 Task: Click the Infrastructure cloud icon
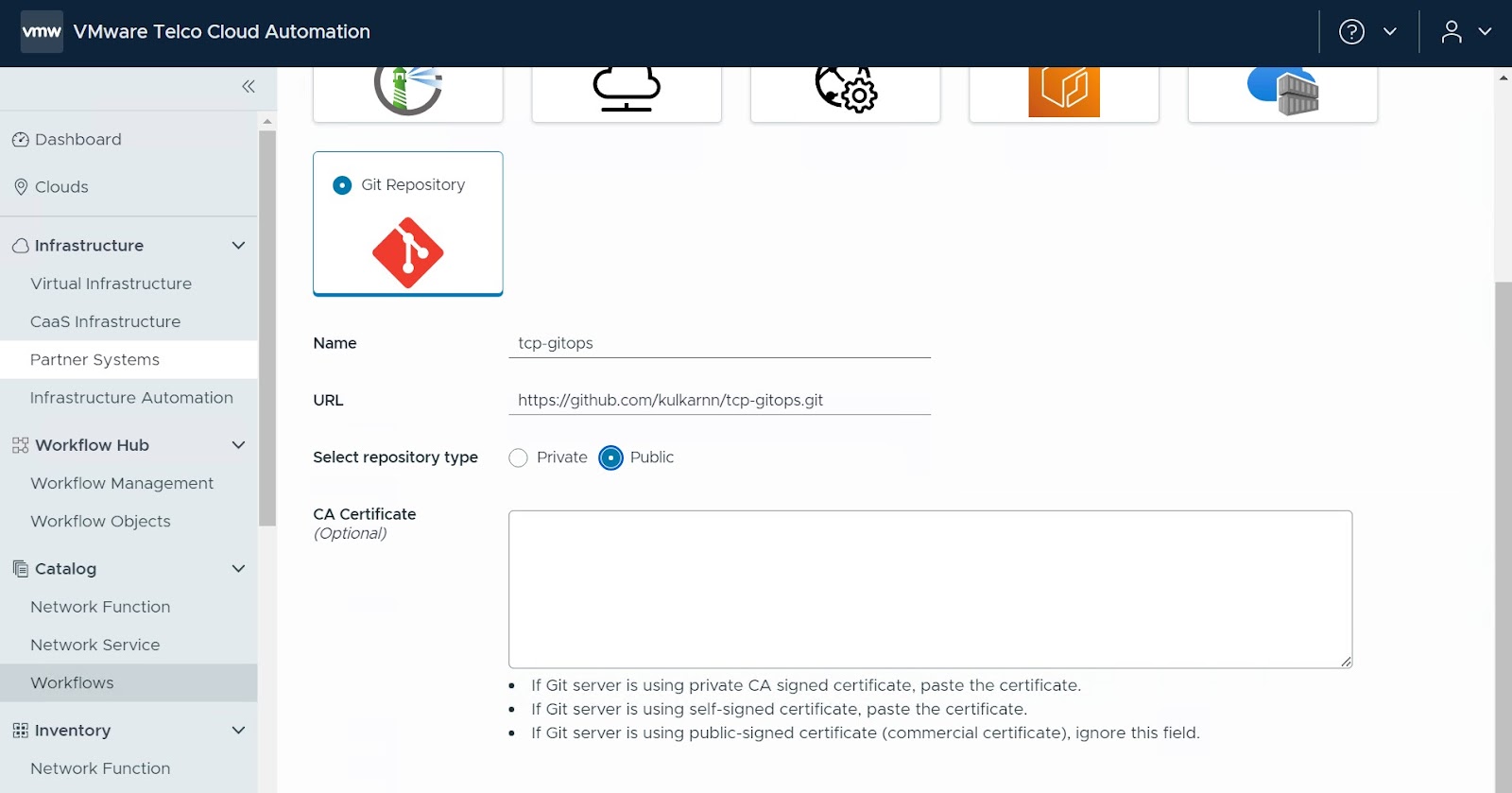pos(21,246)
